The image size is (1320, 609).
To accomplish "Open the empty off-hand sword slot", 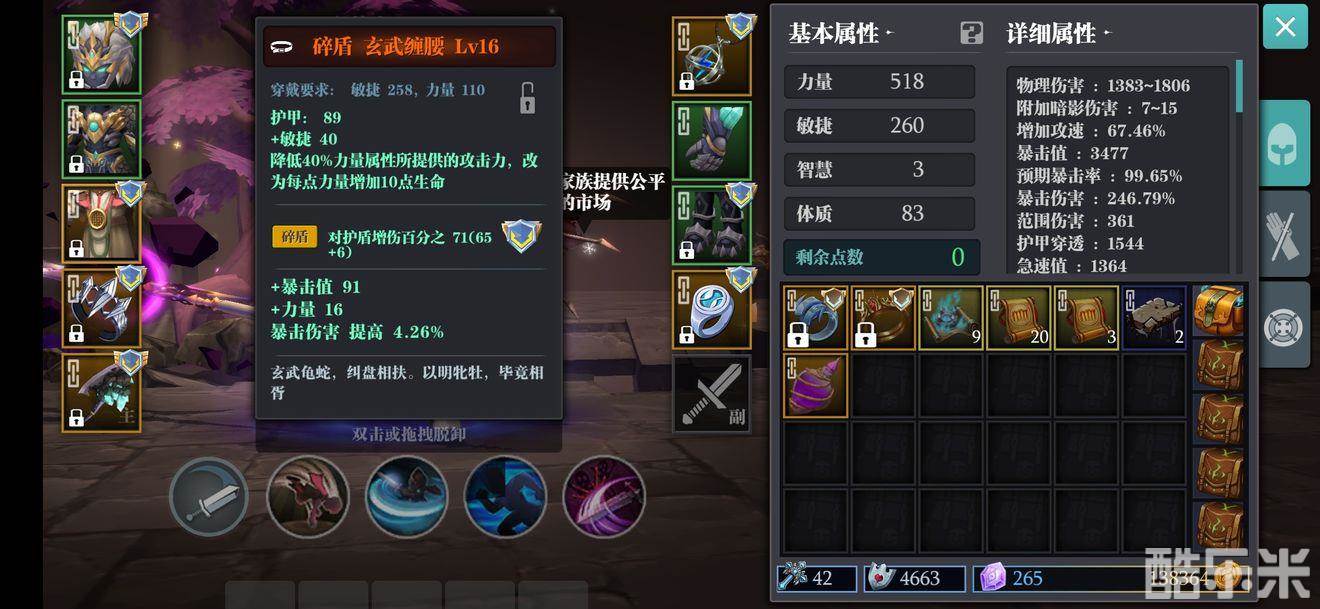I will coord(711,393).
